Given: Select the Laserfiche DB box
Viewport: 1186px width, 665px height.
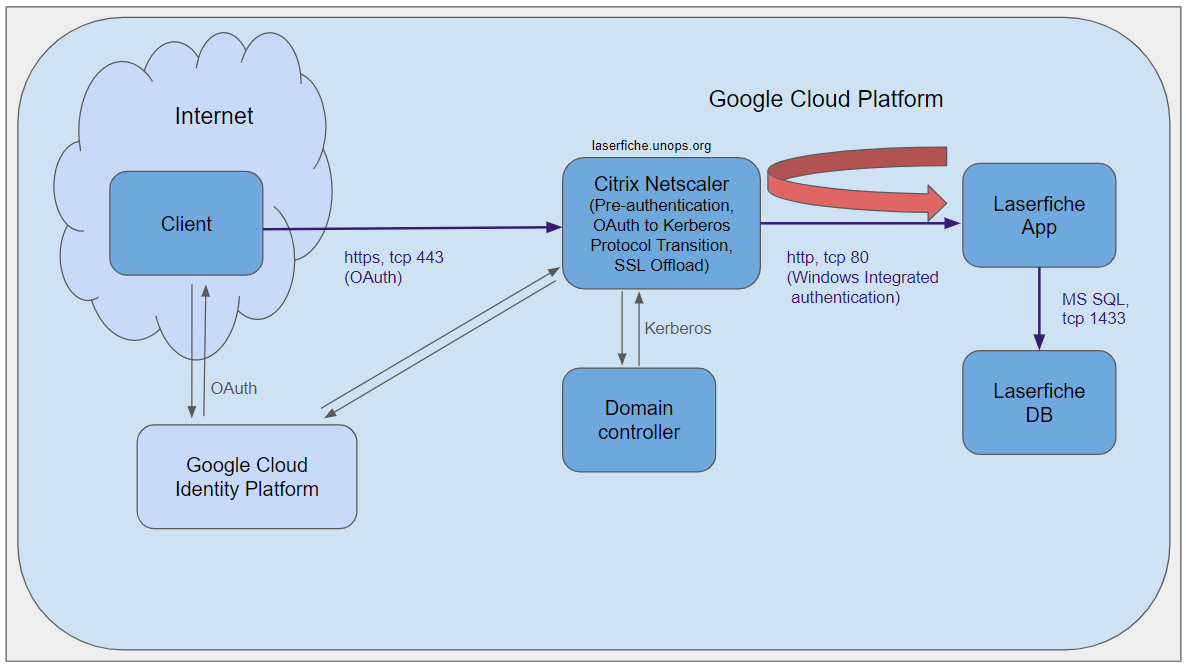Looking at the screenshot, I should [1039, 402].
